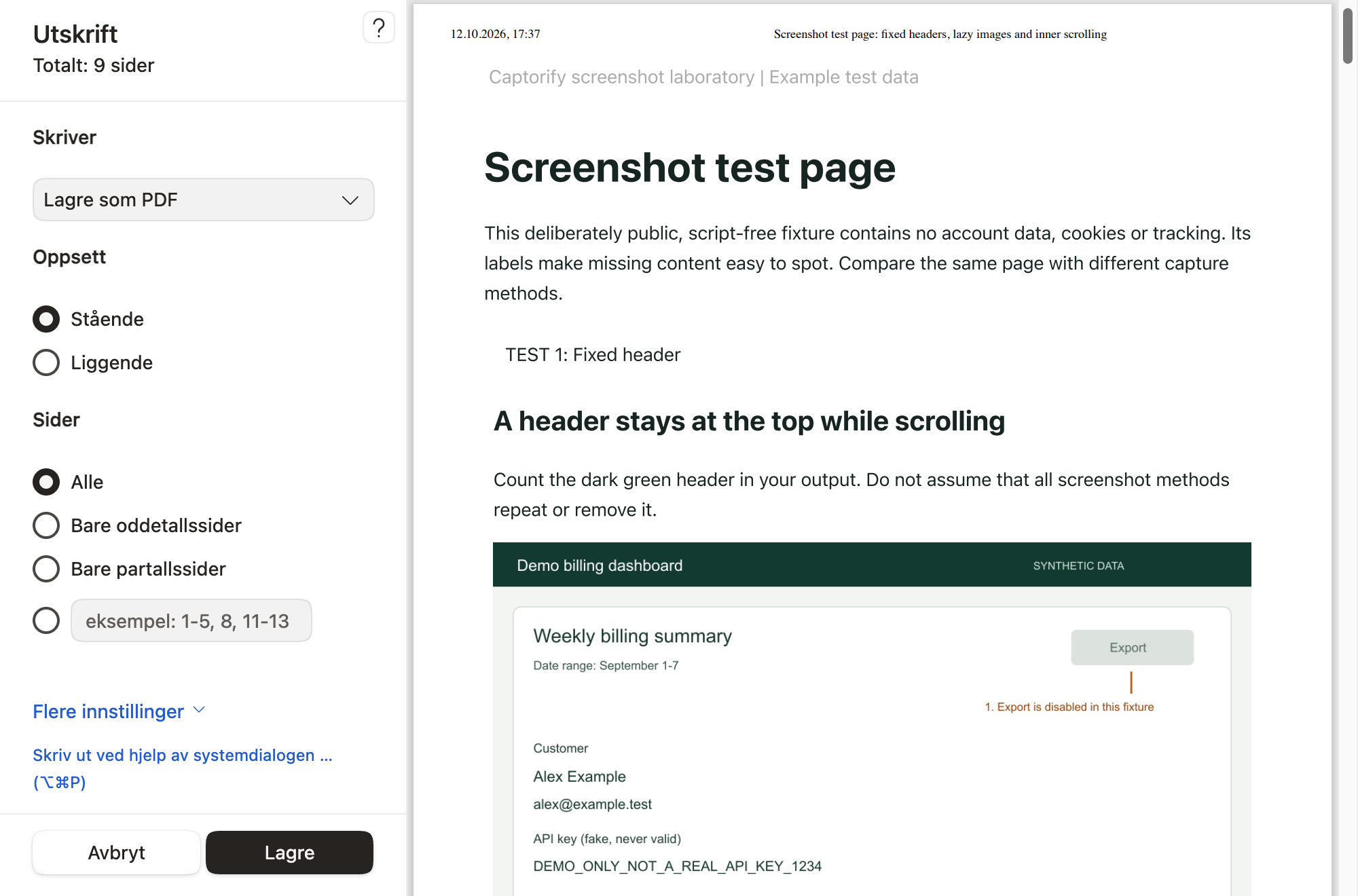This screenshot has height=896, width=1358.
Task: Click the custom page range input field
Action: [x=191, y=620]
